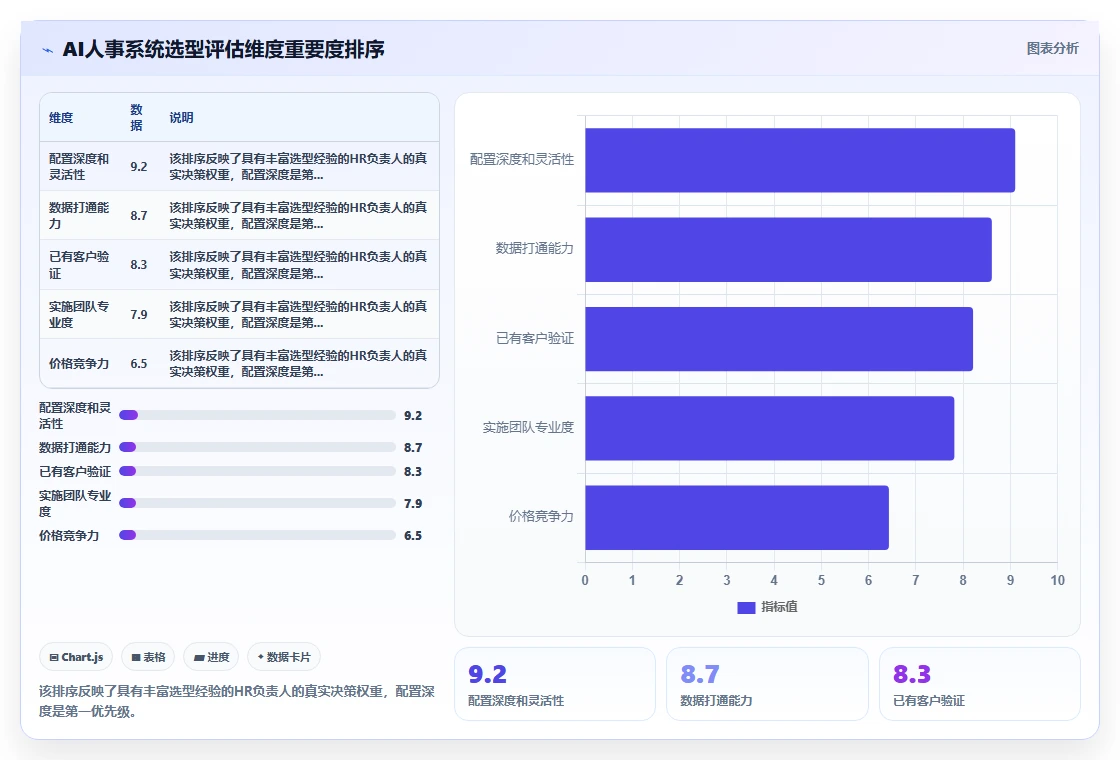Click the 8.3 value in table

139,264
